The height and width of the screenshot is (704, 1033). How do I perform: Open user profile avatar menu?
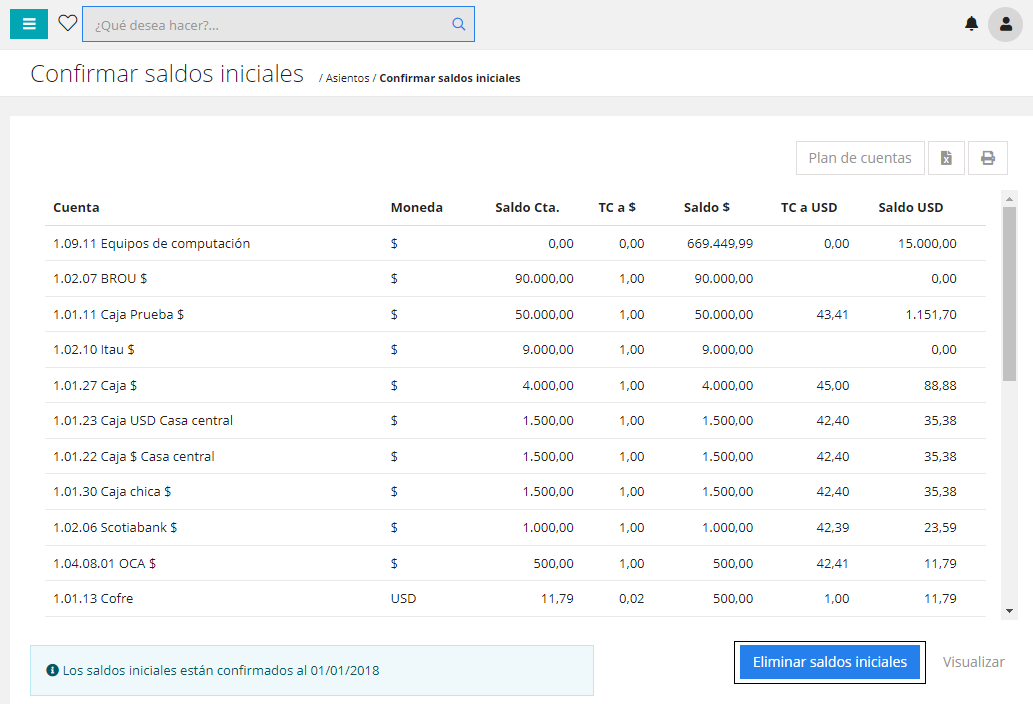pos(1005,24)
